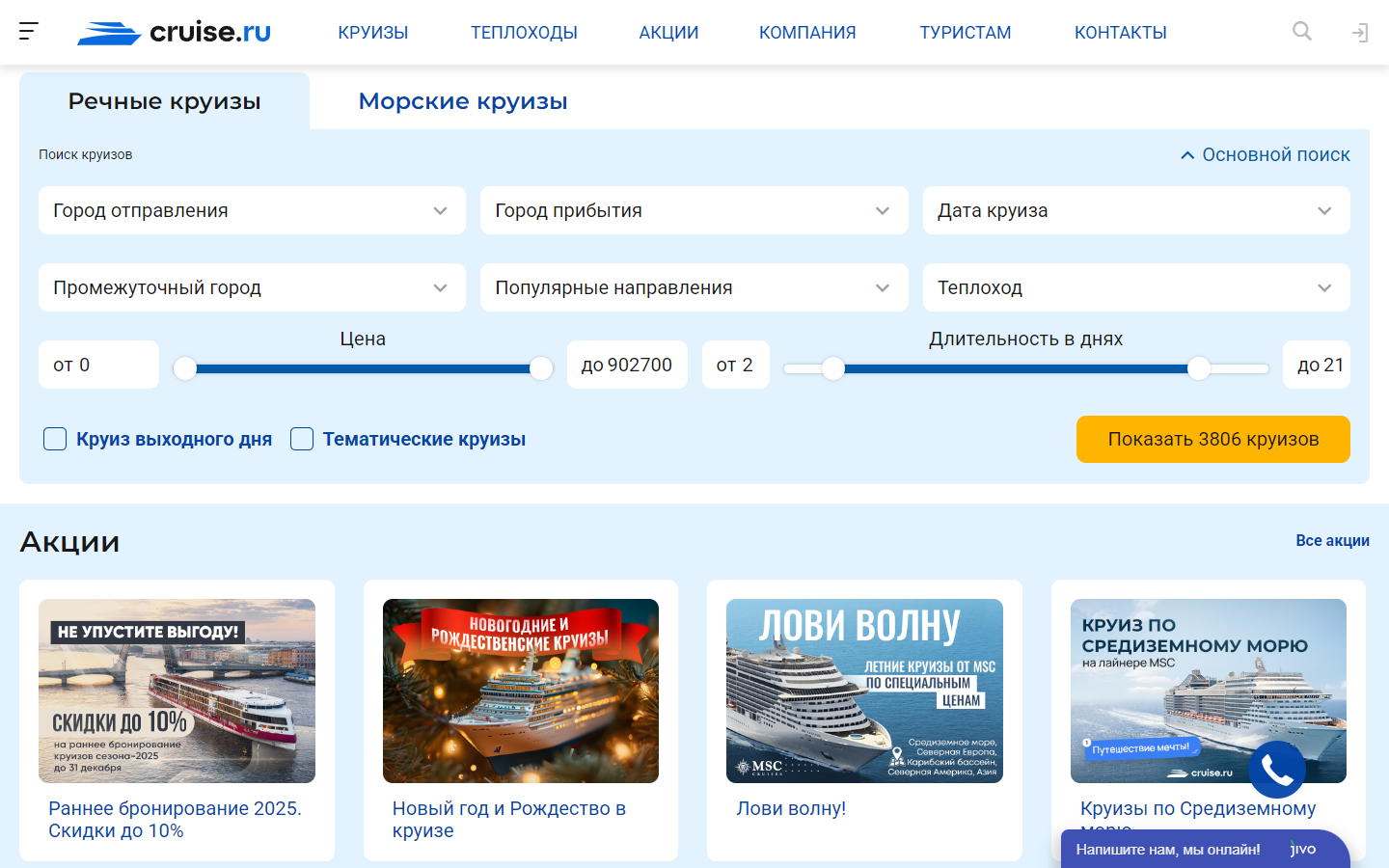1389x868 pixels.
Task: Collapse the Основной поиск section
Action: point(1265,154)
